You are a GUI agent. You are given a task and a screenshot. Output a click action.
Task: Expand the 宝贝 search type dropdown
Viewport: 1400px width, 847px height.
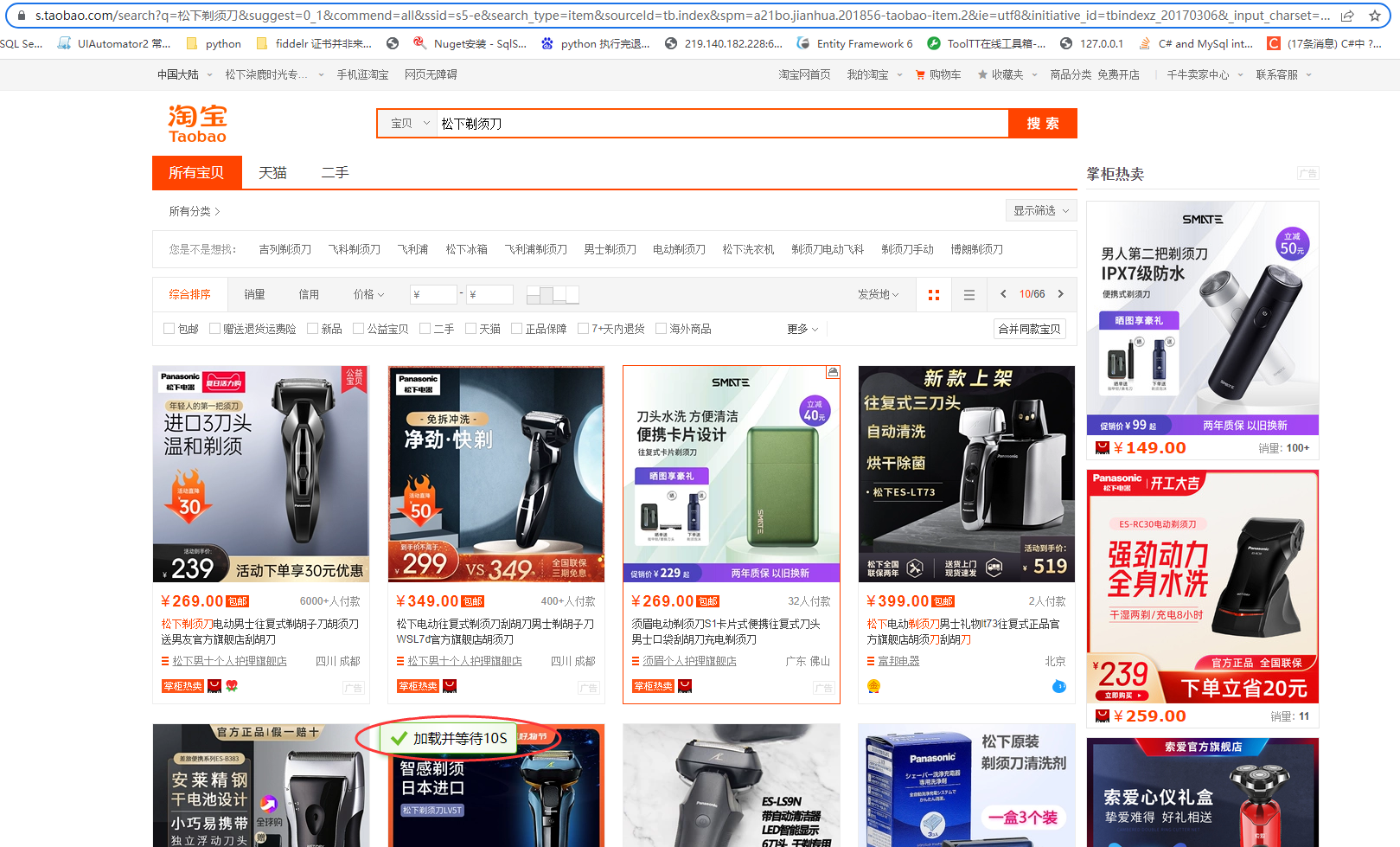(x=409, y=124)
